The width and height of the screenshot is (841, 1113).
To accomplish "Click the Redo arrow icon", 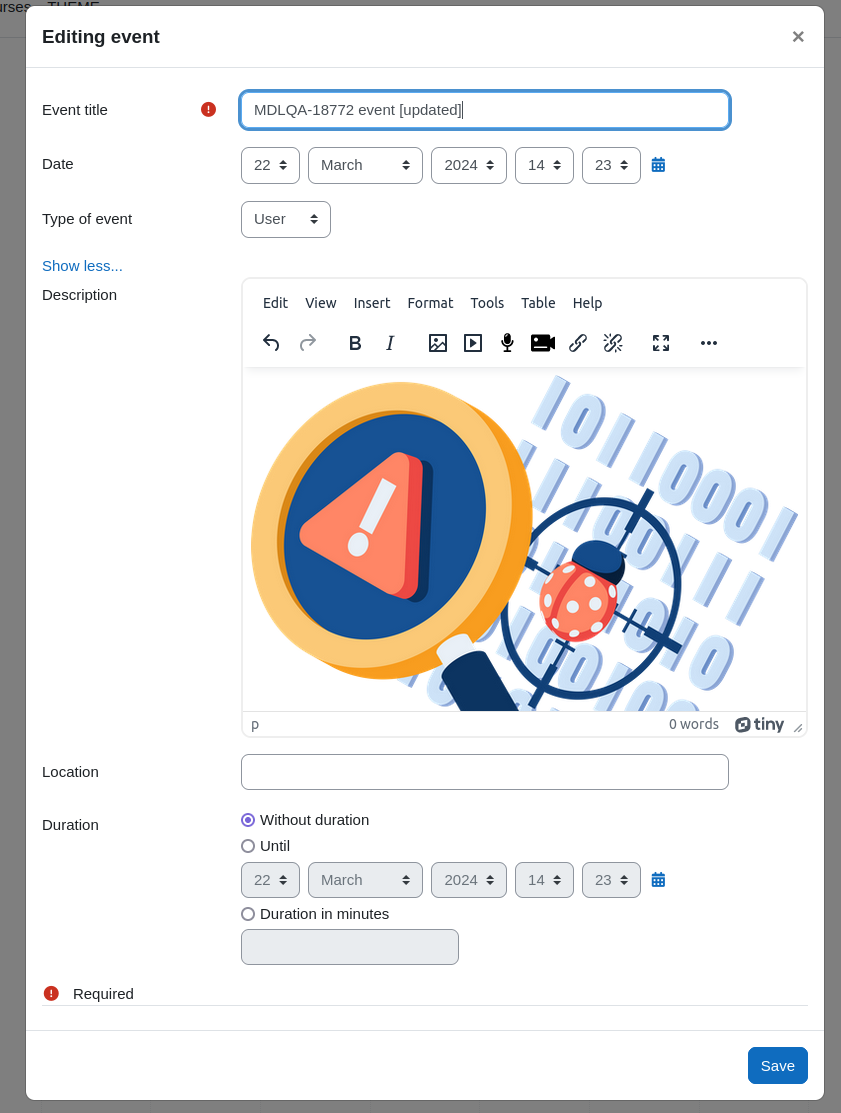I will [307, 343].
